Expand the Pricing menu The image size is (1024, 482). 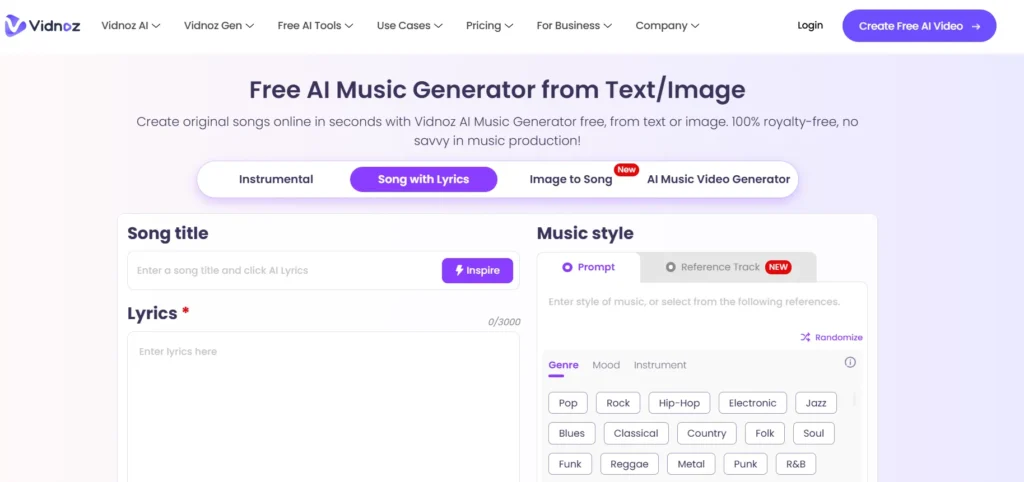[x=489, y=25]
